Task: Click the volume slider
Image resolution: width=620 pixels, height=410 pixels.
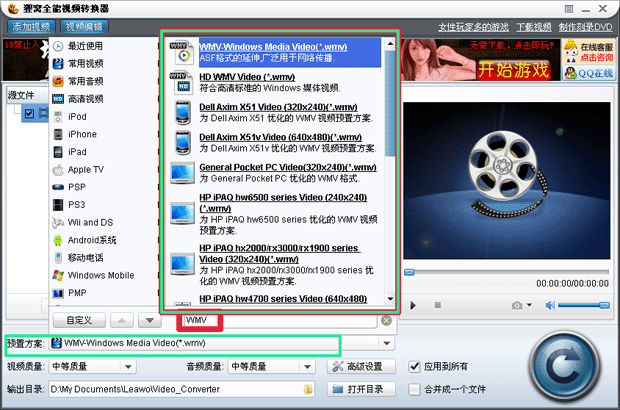Action: [x=584, y=305]
